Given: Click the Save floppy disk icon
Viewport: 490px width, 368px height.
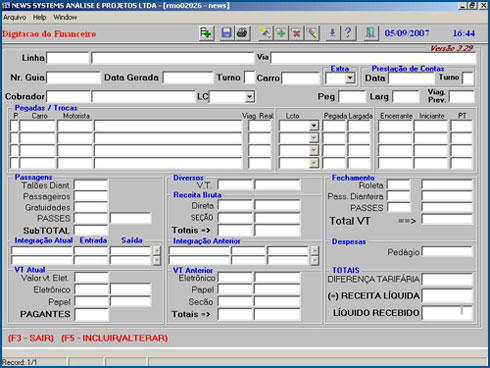Looking at the screenshot, I should pos(226,33).
